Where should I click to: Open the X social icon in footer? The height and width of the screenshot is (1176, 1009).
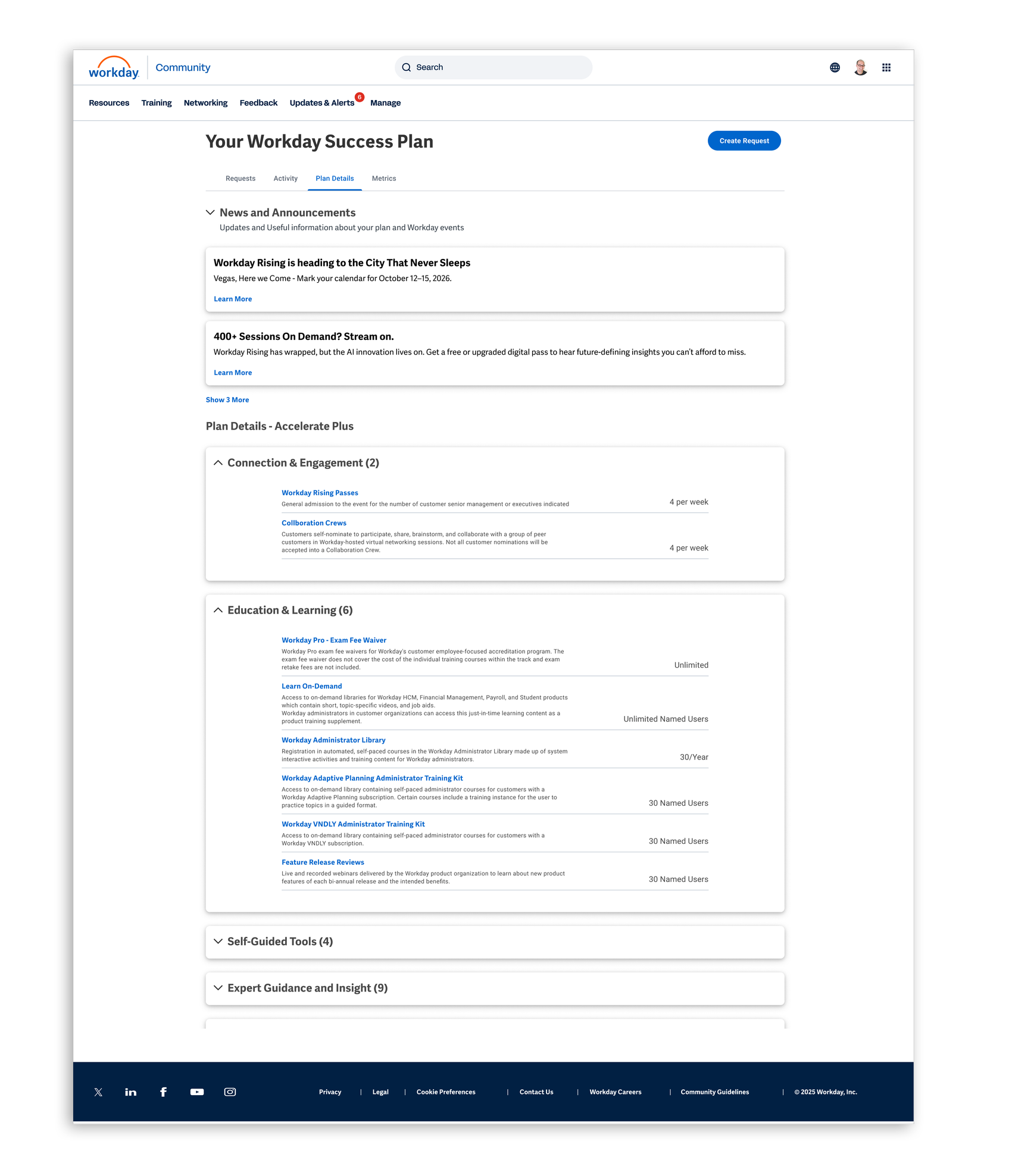[98, 1092]
